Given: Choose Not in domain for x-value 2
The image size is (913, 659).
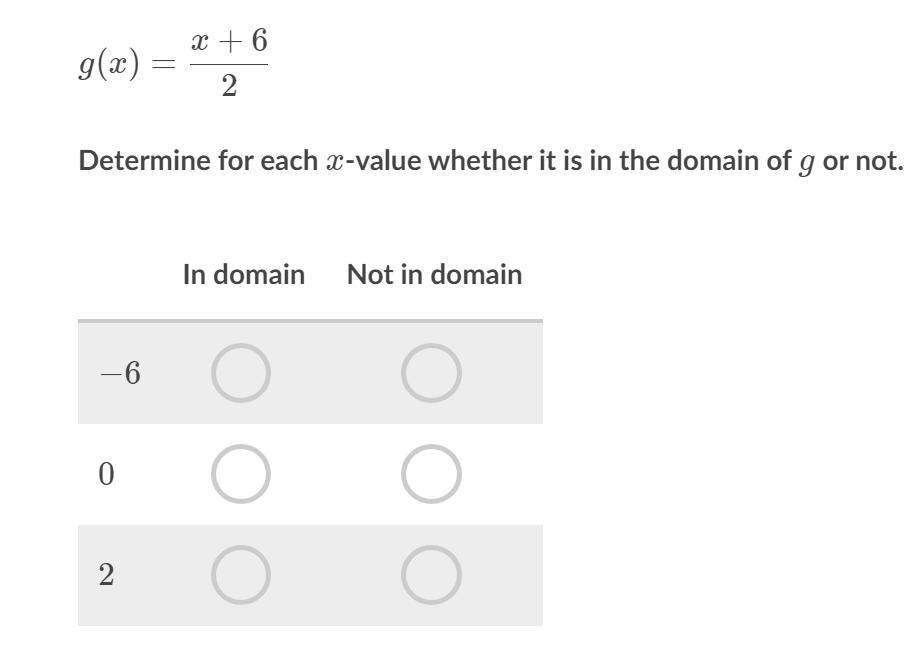Looking at the screenshot, I should pos(431,575).
